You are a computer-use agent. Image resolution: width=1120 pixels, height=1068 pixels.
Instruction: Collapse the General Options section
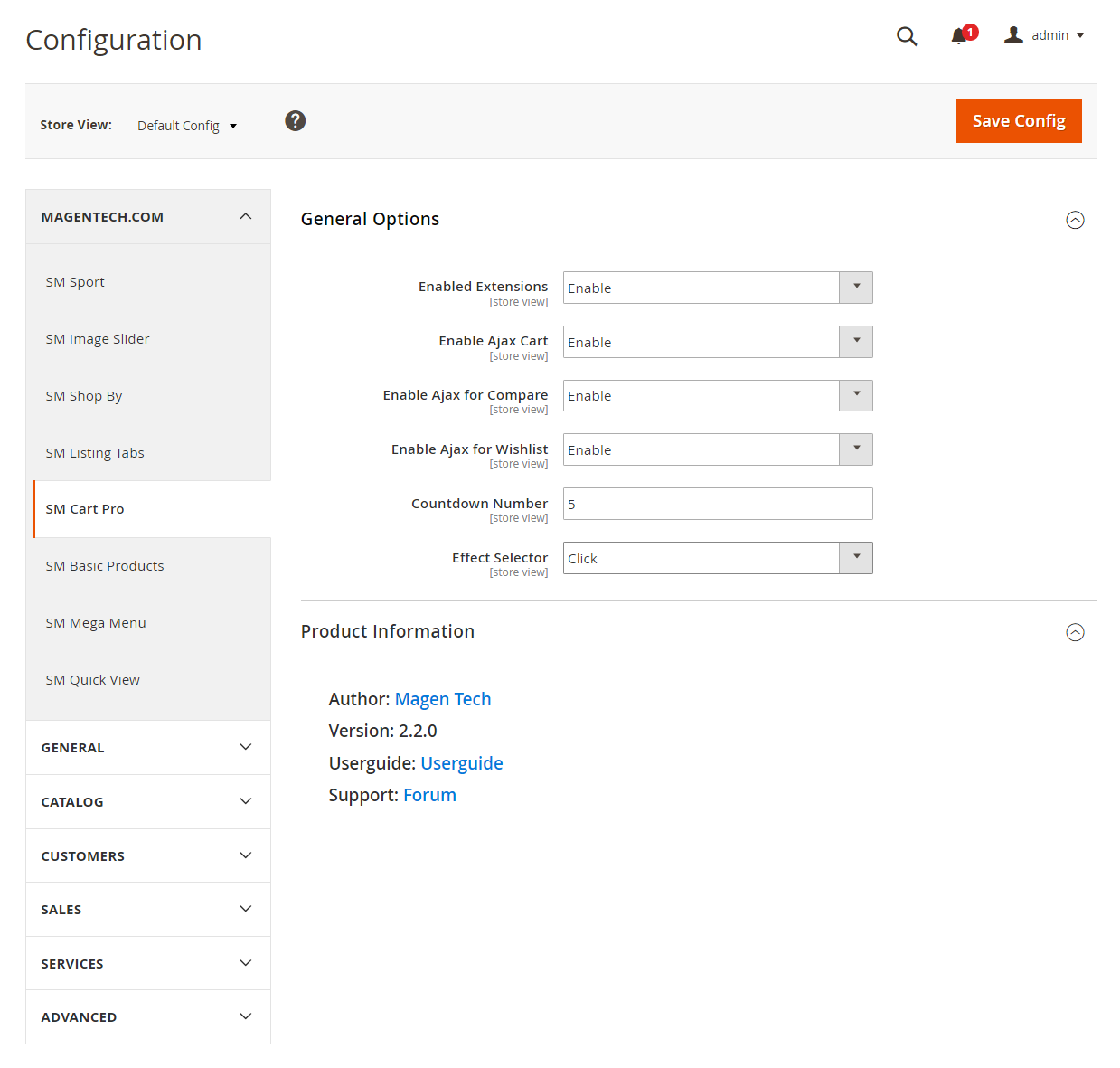pos(1075,220)
